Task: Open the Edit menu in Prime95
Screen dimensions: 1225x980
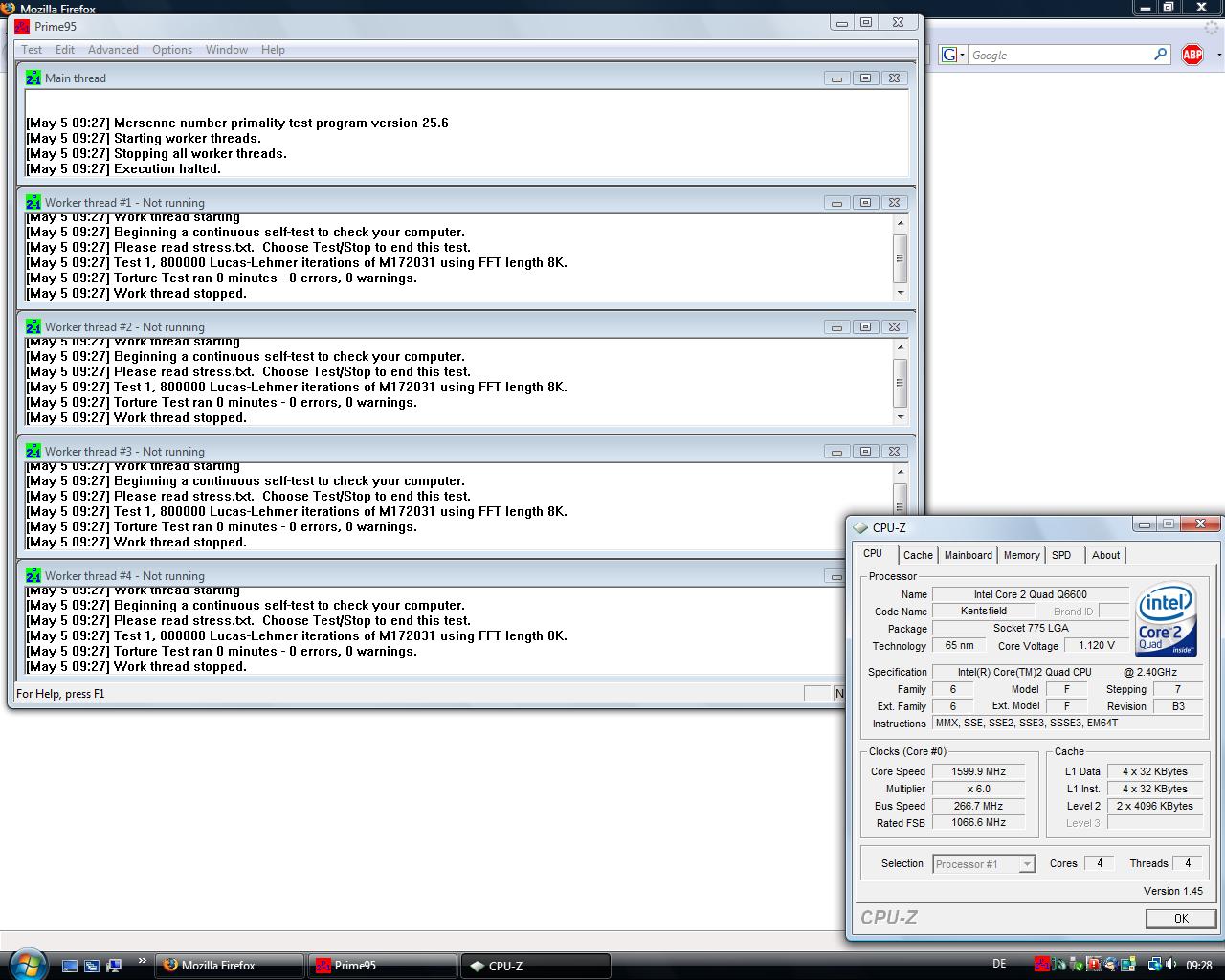Action: 65,50
